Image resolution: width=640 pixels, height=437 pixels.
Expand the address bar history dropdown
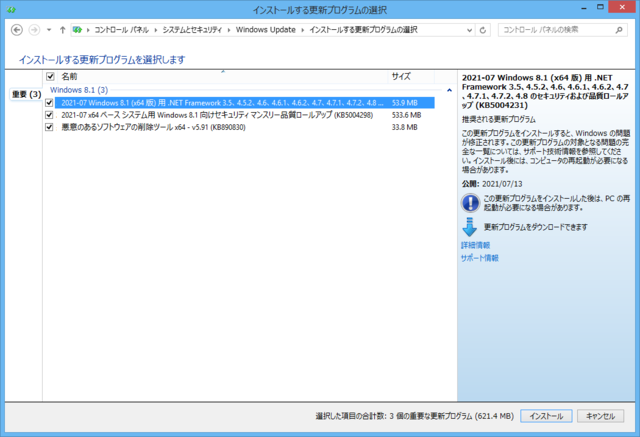469,30
